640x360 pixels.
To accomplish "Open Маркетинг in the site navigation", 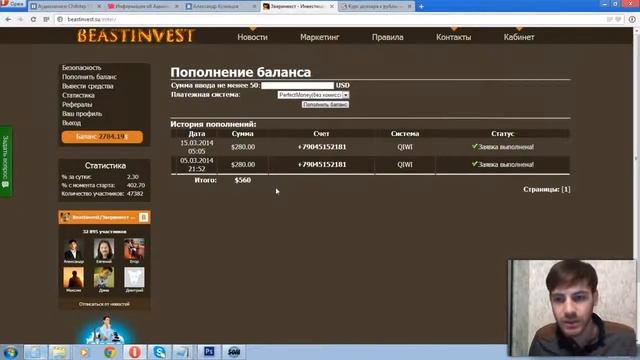I will click(320, 37).
